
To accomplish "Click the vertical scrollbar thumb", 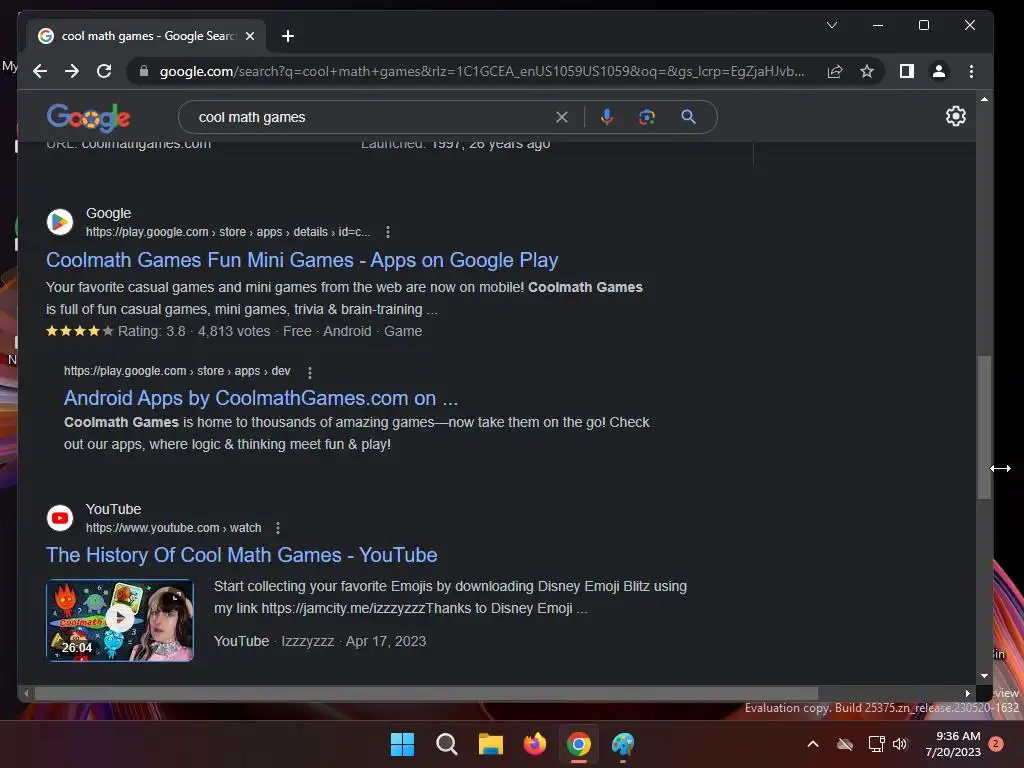I will click(x=984, y=427).
